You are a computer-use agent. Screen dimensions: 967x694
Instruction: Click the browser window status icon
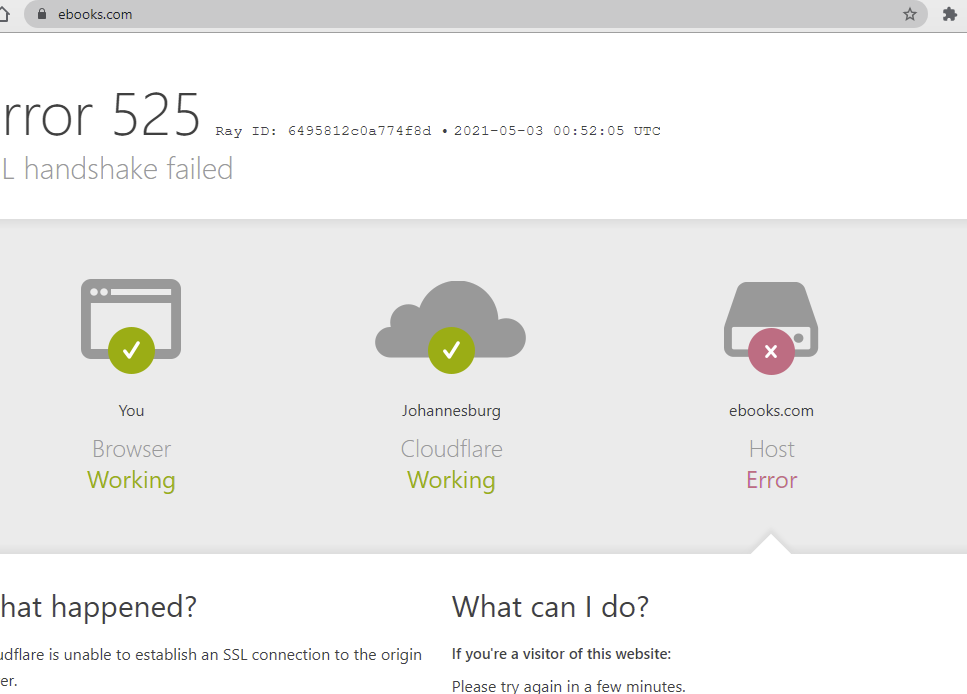pos(131,320)
